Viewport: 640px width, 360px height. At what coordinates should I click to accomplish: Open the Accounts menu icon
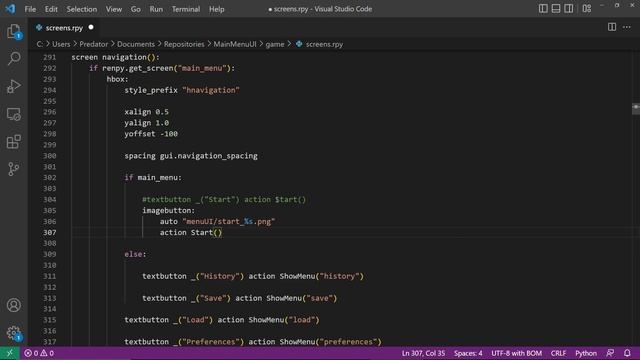click(14, 305)
